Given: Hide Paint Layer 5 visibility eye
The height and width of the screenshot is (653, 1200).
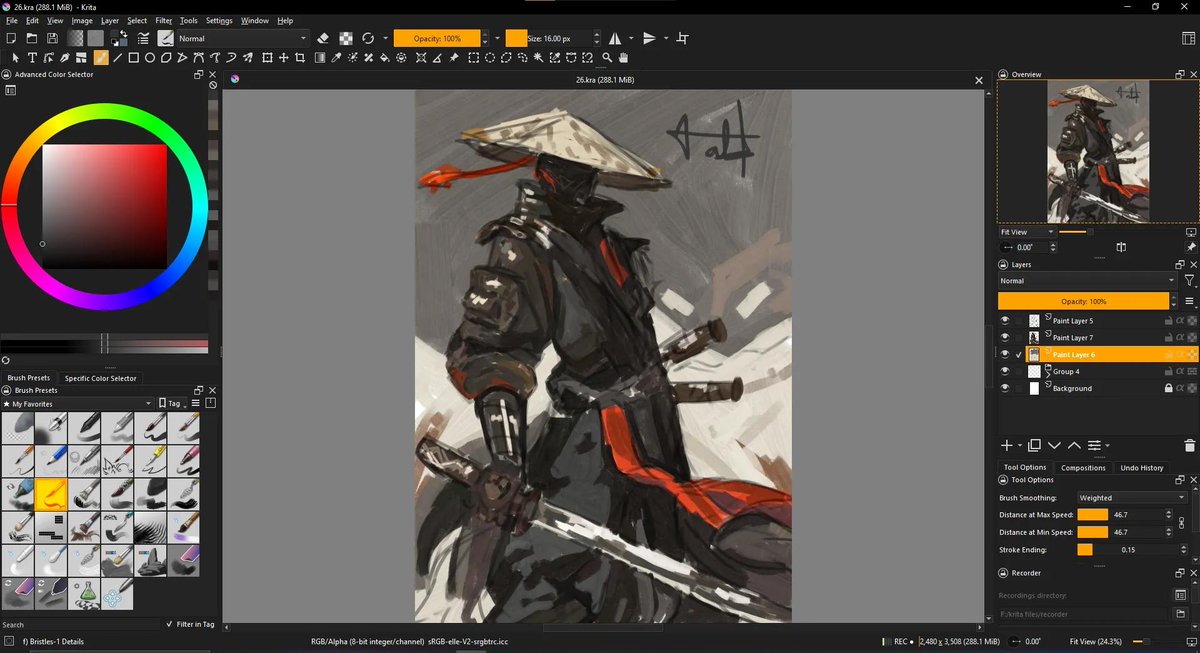Looking at the screenshot, I should (x=1005, y=321).
